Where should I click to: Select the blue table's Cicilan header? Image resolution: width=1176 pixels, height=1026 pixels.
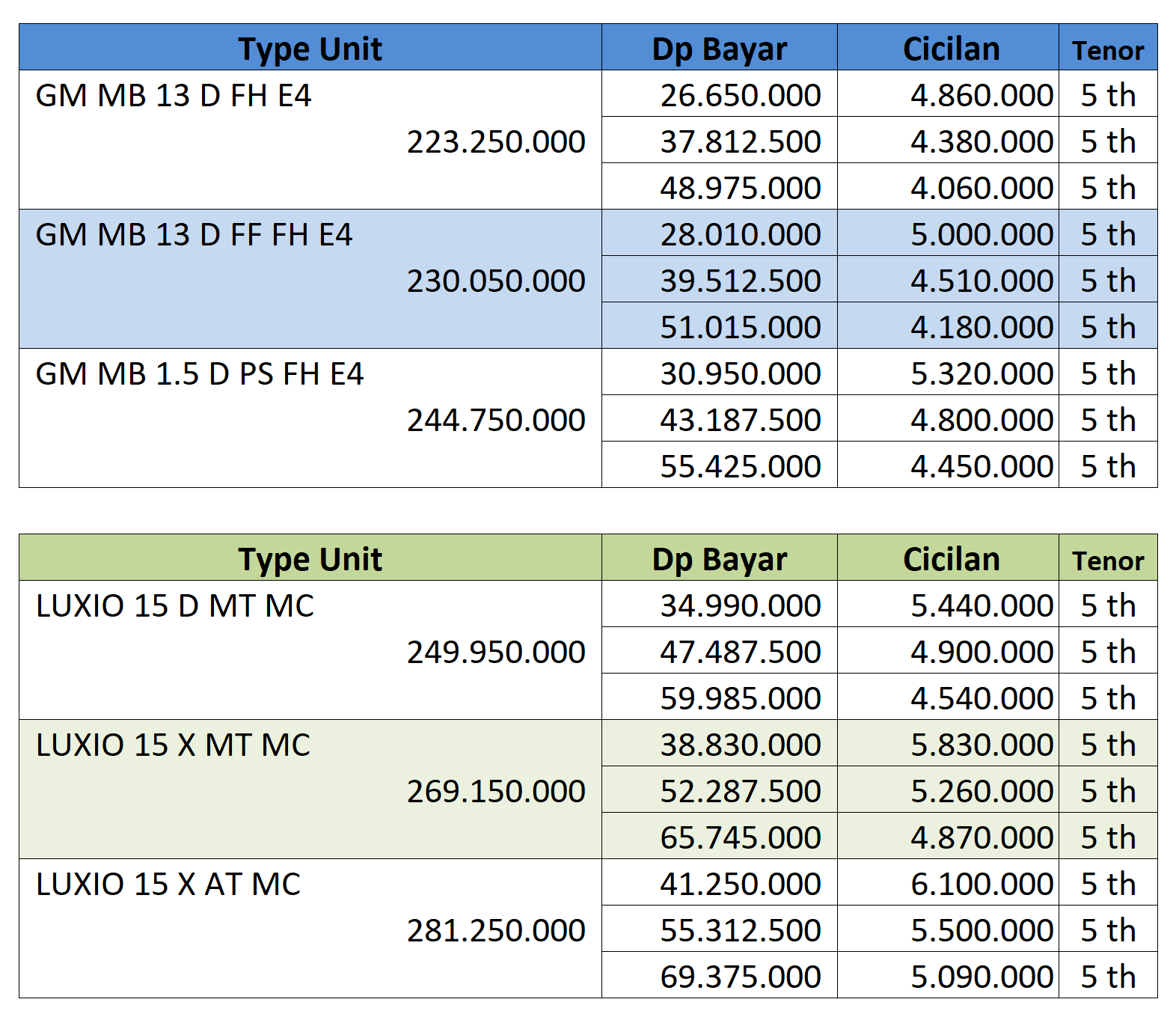951,49
